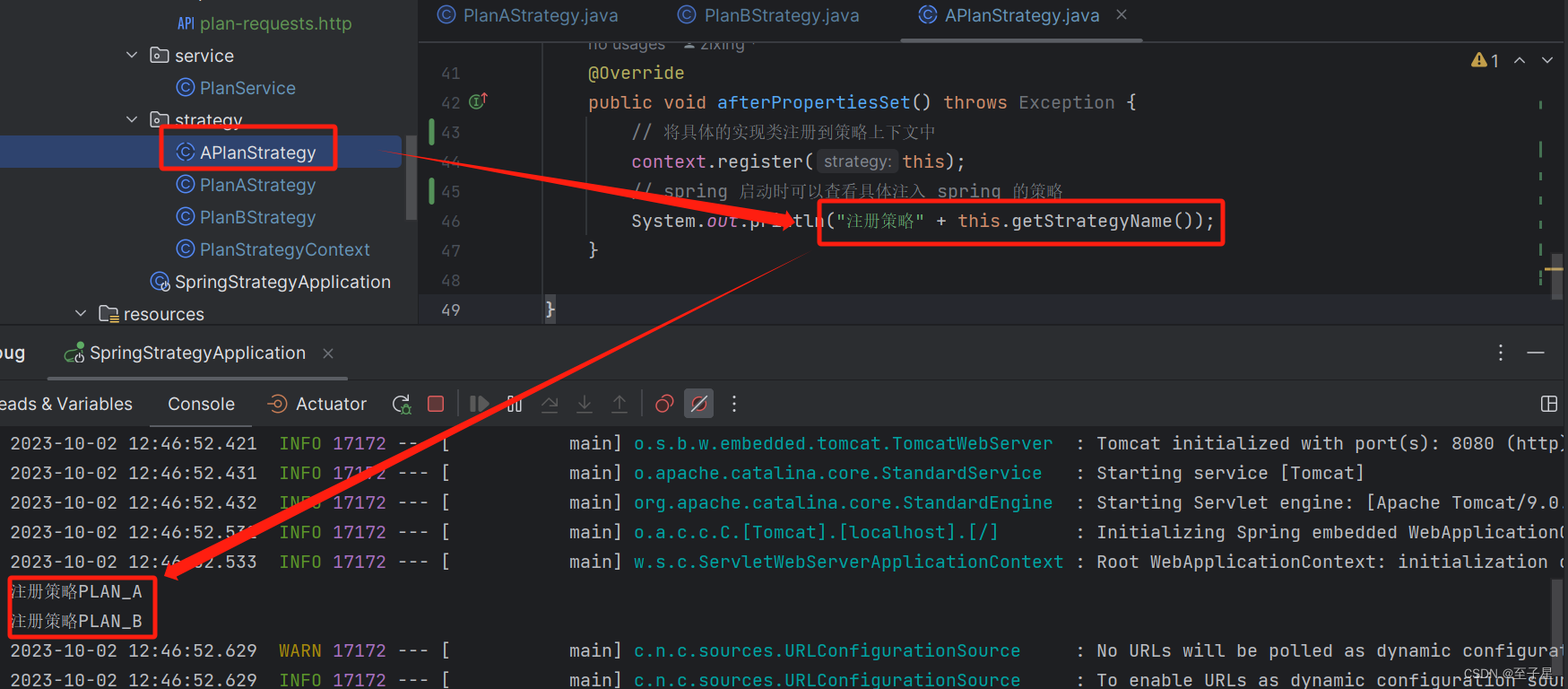
Task: Click the StandardService logger name in console
Action: (x=837, y=473)
